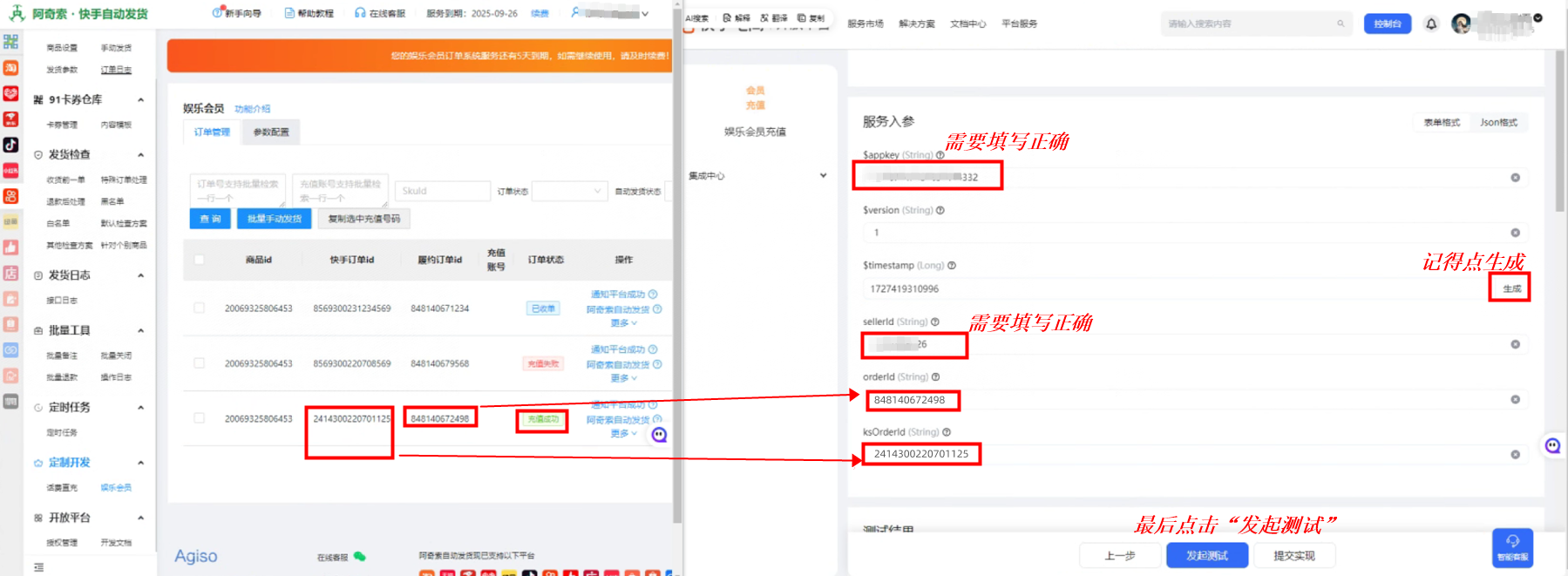Click the 上一步 button
The width and height of the screenshot is (1568, 576).
click(x=1120, y=555)
